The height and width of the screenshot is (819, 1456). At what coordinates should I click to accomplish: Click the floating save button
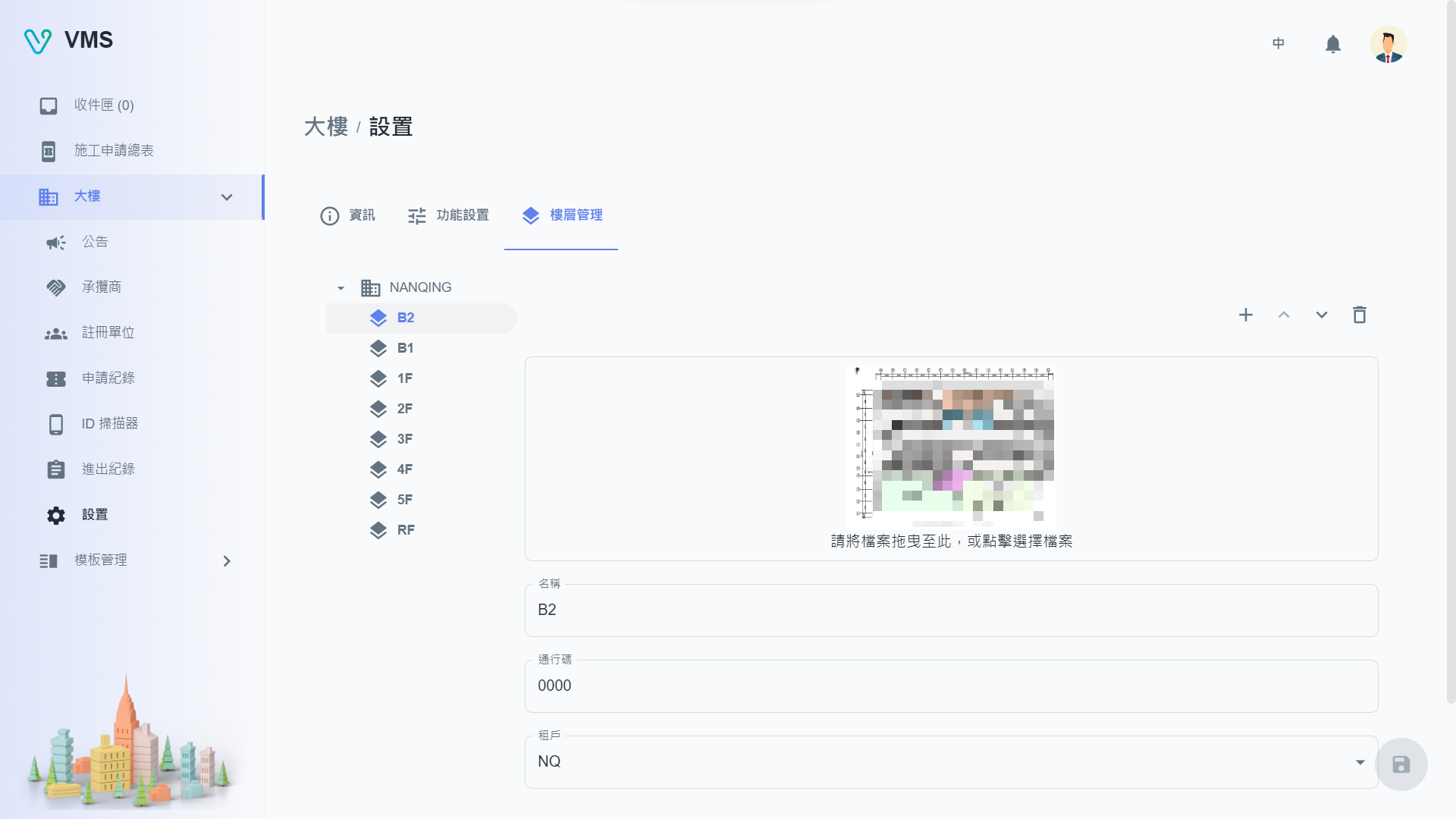click(x=1401, y=764)
